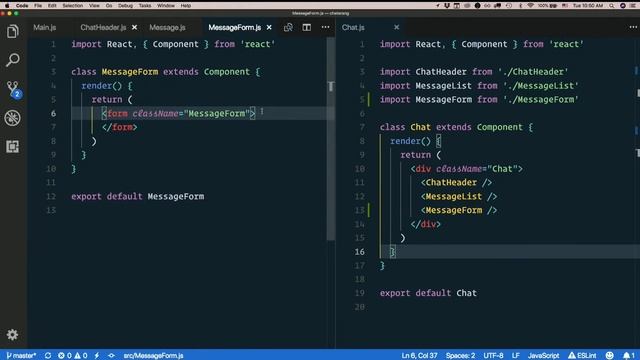Click 'class MessageForm extends Component' line
This screenshot has height=360, width=640.
[165, 72]
